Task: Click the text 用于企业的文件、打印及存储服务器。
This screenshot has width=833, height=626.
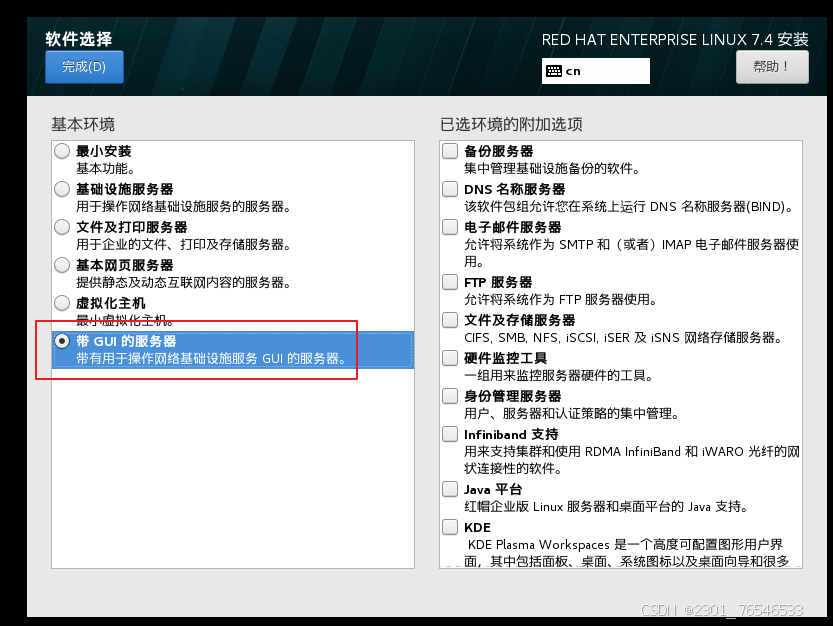Action: coord(183,244)
